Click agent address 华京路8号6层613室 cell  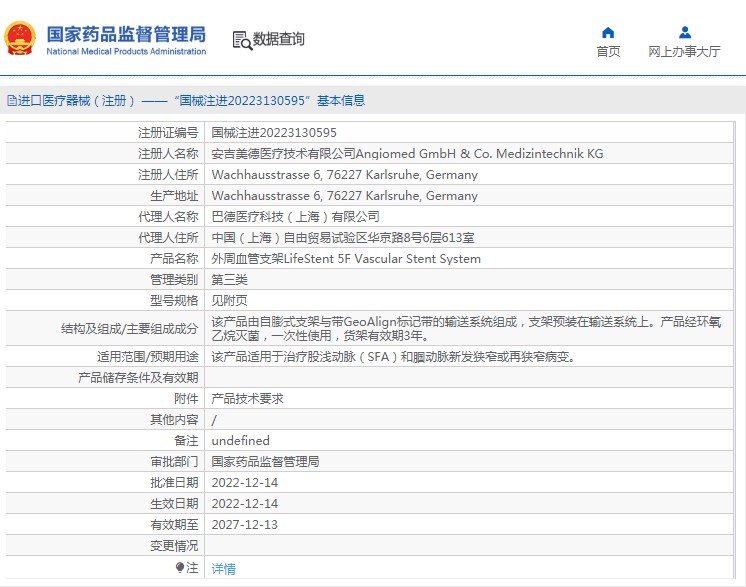343,237
